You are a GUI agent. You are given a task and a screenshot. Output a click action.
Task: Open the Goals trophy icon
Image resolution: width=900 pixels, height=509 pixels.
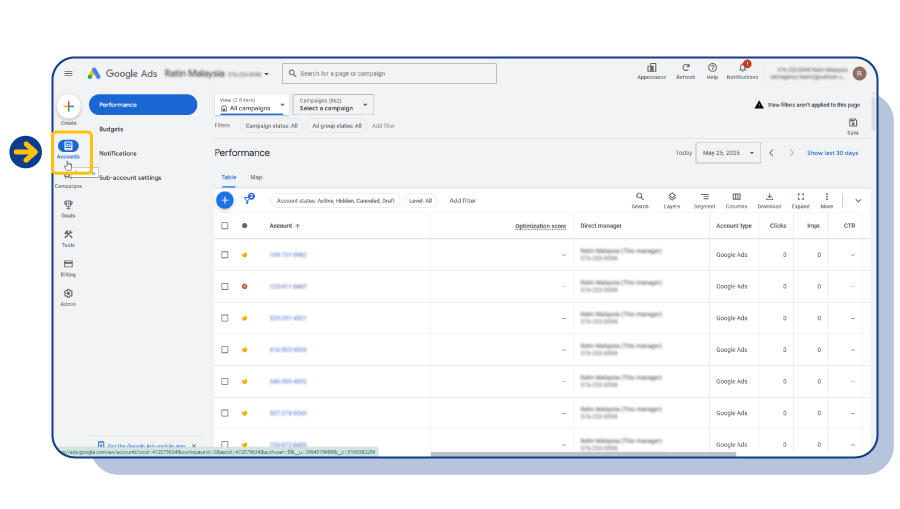(68, 205)
